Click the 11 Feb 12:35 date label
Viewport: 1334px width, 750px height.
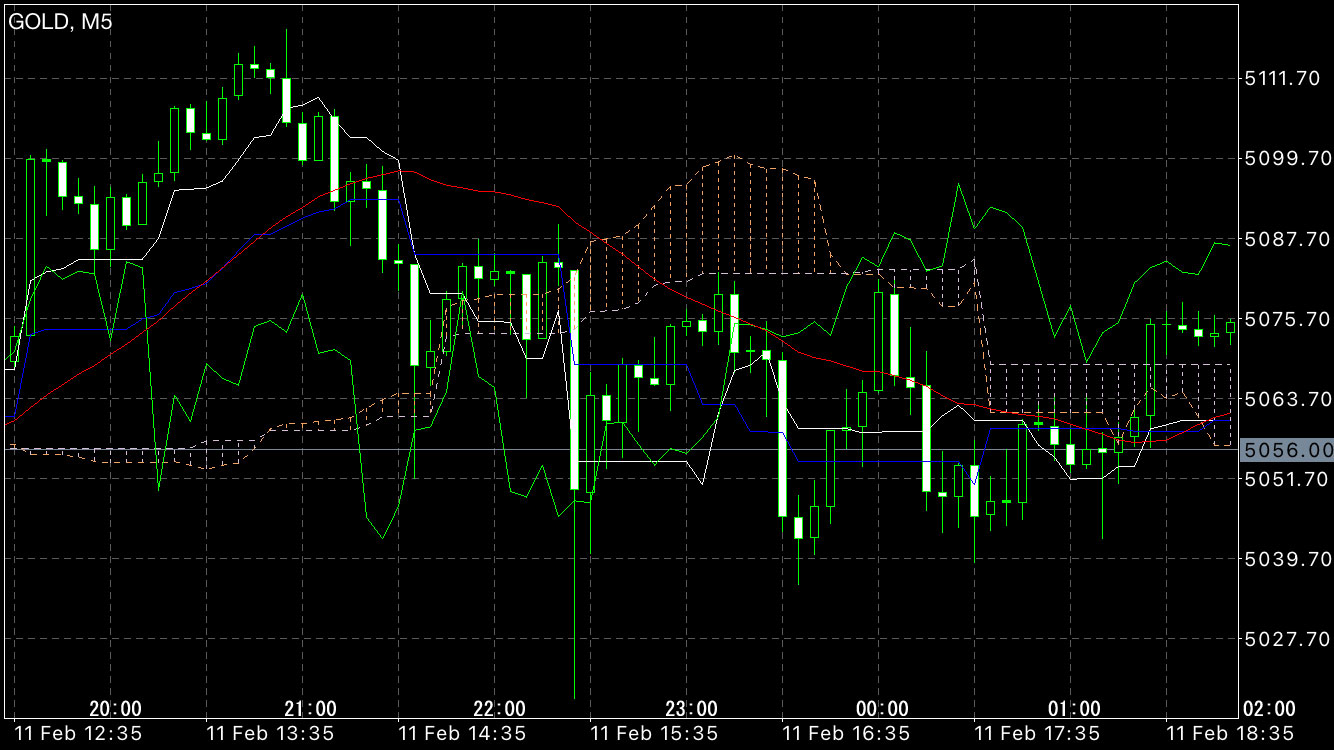click(78, 733)
